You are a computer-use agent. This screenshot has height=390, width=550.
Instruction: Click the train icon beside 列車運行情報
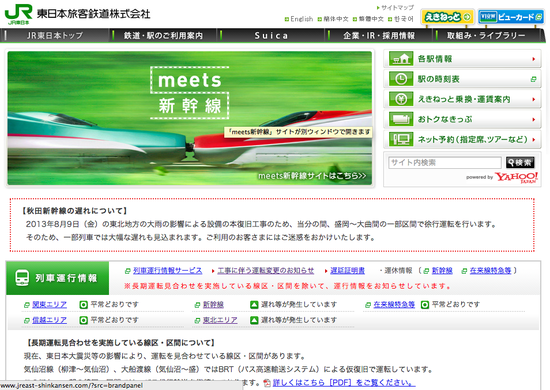click(x=22, y=278)
